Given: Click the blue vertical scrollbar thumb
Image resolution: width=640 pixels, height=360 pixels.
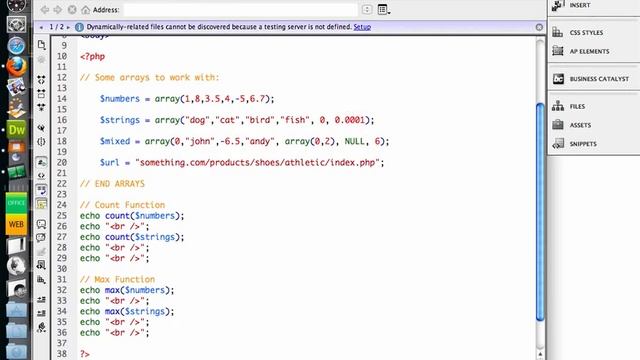Looking at the screenshot, I should coord(540,212).
